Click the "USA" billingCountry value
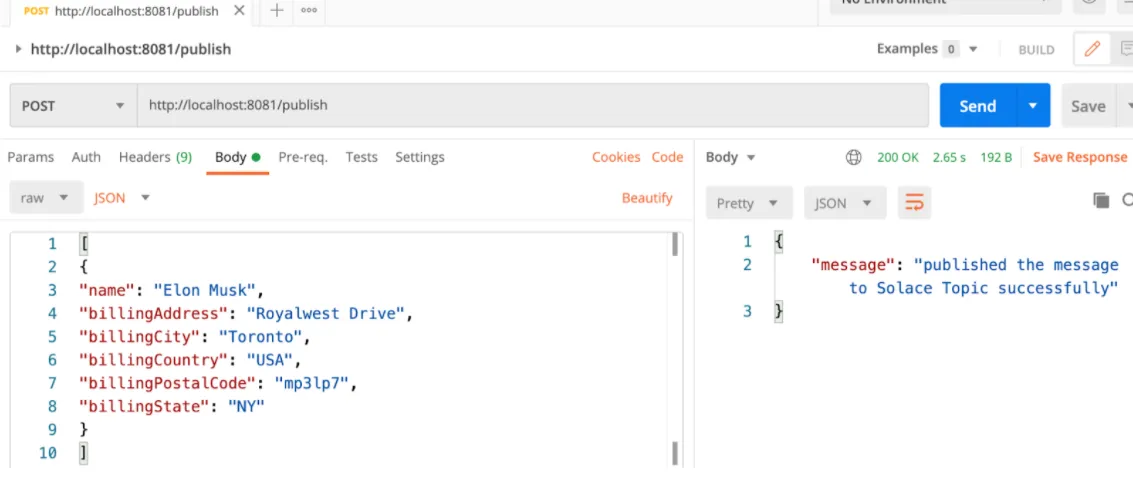Image resolution: width=1133 pixels, height=482 pixels. (269, 360)
